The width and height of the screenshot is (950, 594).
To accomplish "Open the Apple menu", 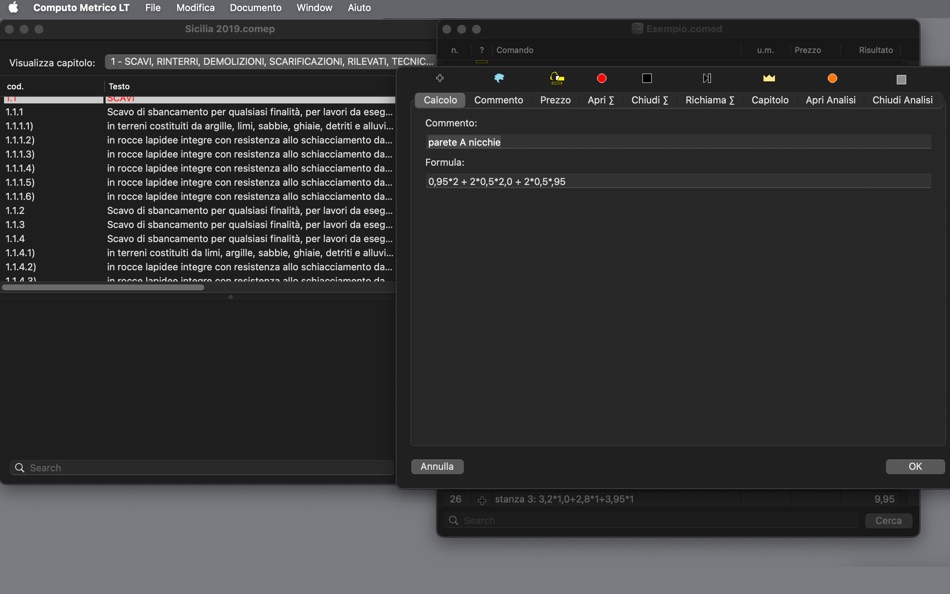I will (13, 8).
